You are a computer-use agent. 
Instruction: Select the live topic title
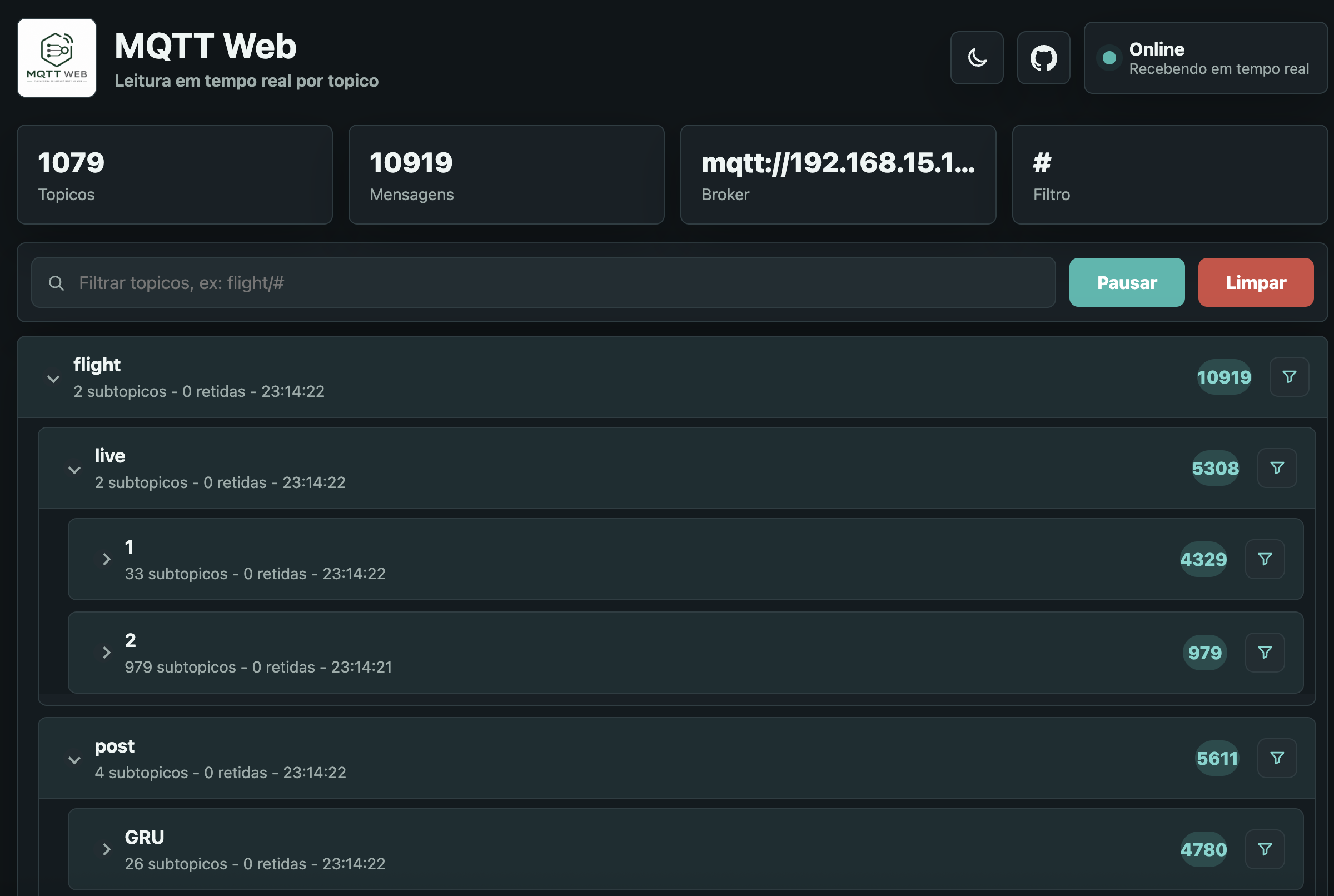point(109,455)
